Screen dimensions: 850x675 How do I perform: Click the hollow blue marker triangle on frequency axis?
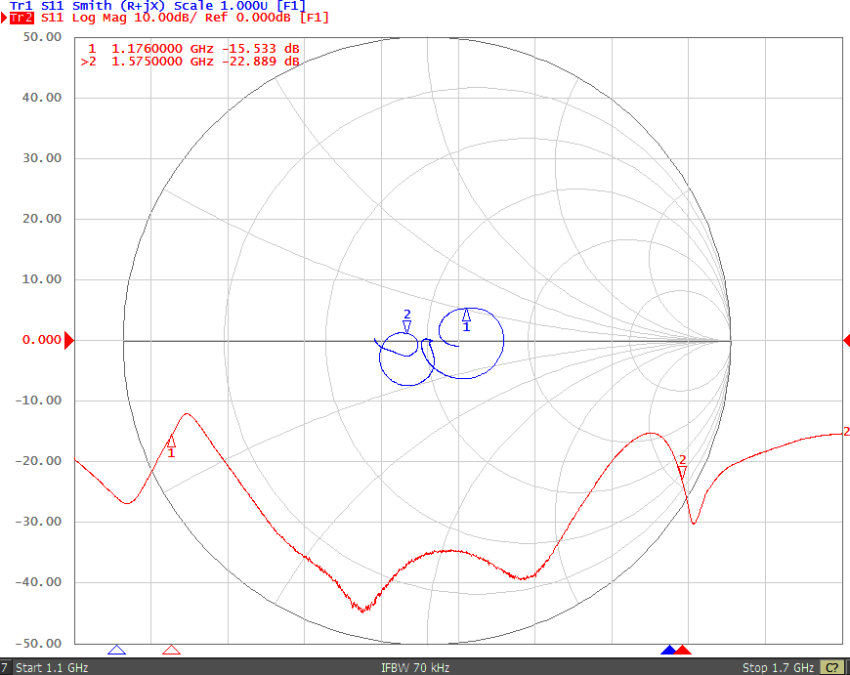click(x=117, y=650)
